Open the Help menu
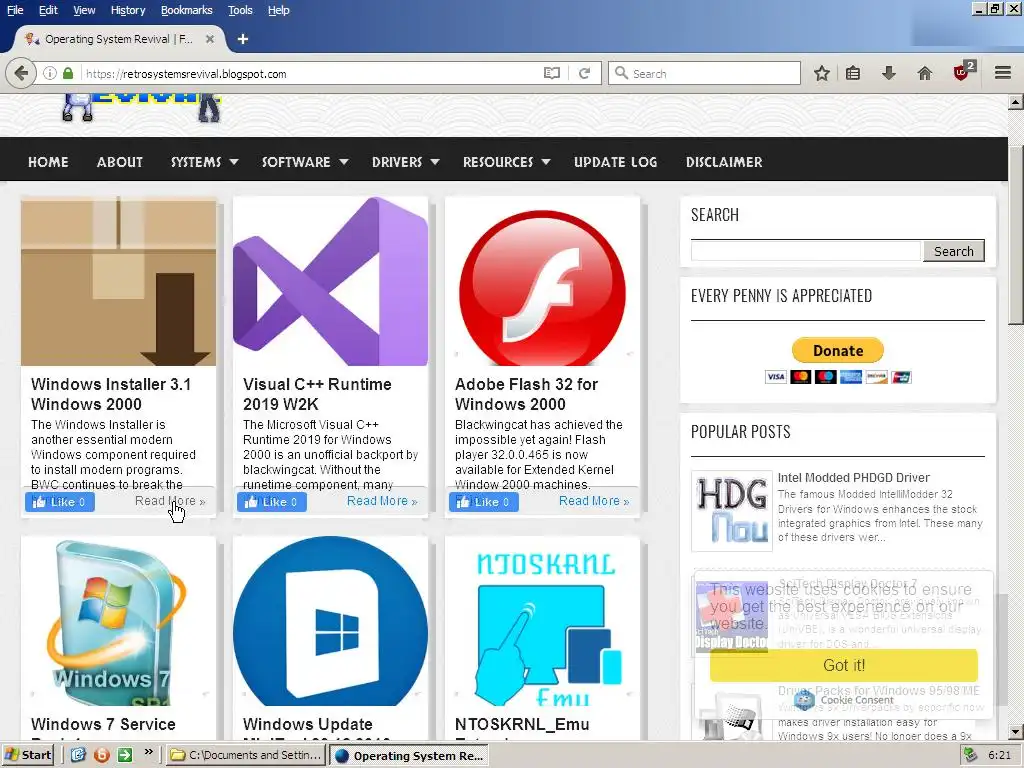 click(x=278, y=10)
